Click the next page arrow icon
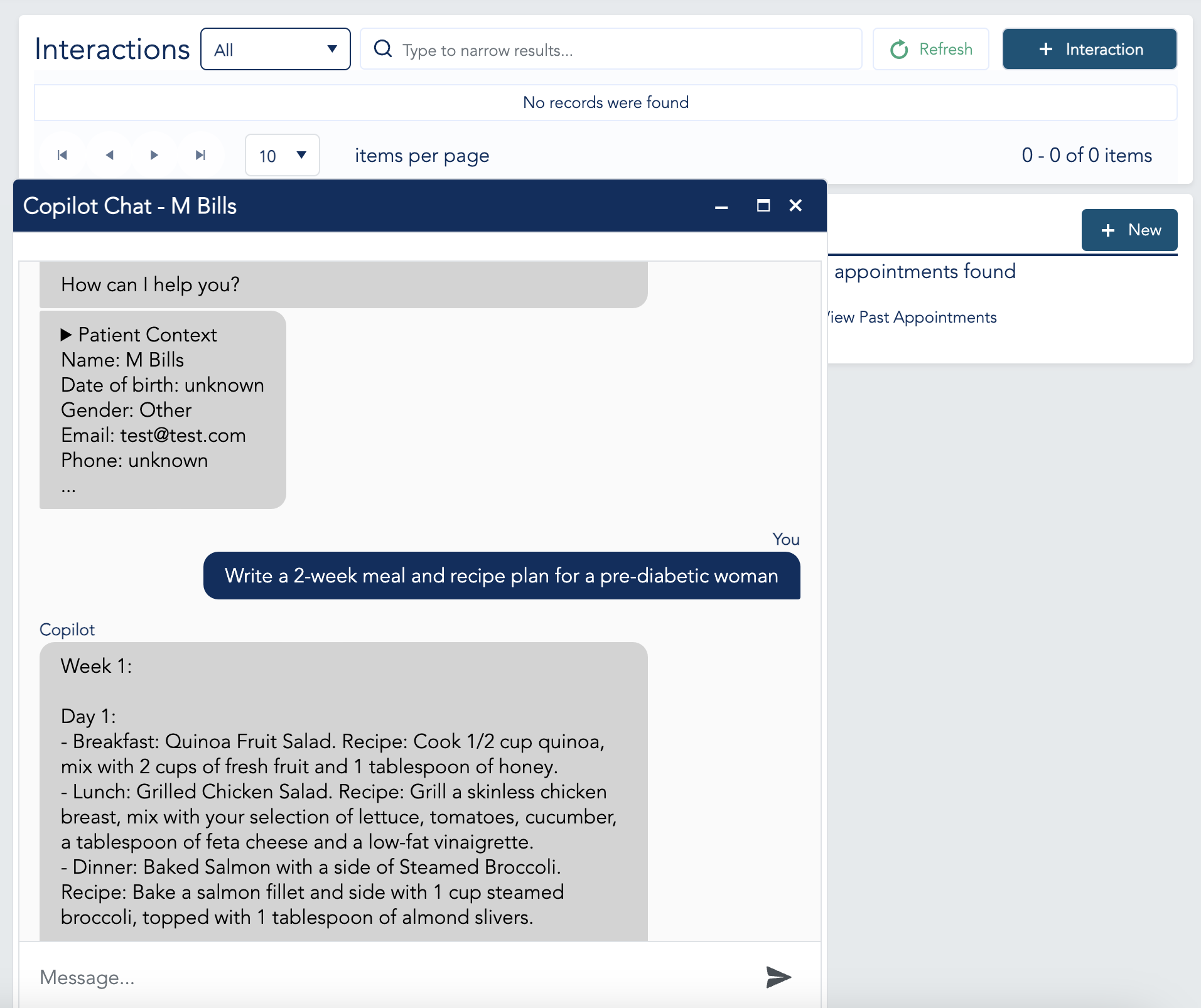This screenshot has width=1201, height=1008. (154, 155)
